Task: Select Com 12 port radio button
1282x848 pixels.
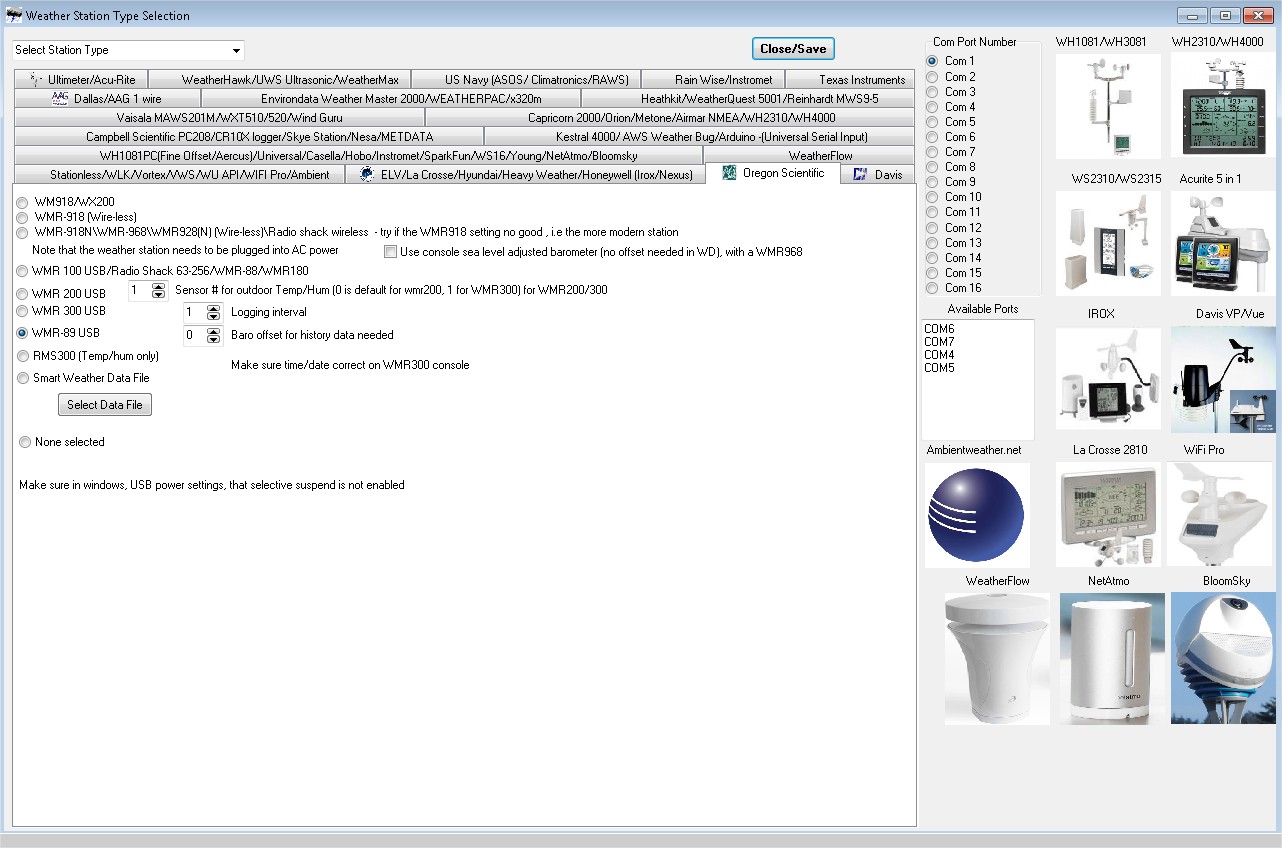Action: point(933,228)
